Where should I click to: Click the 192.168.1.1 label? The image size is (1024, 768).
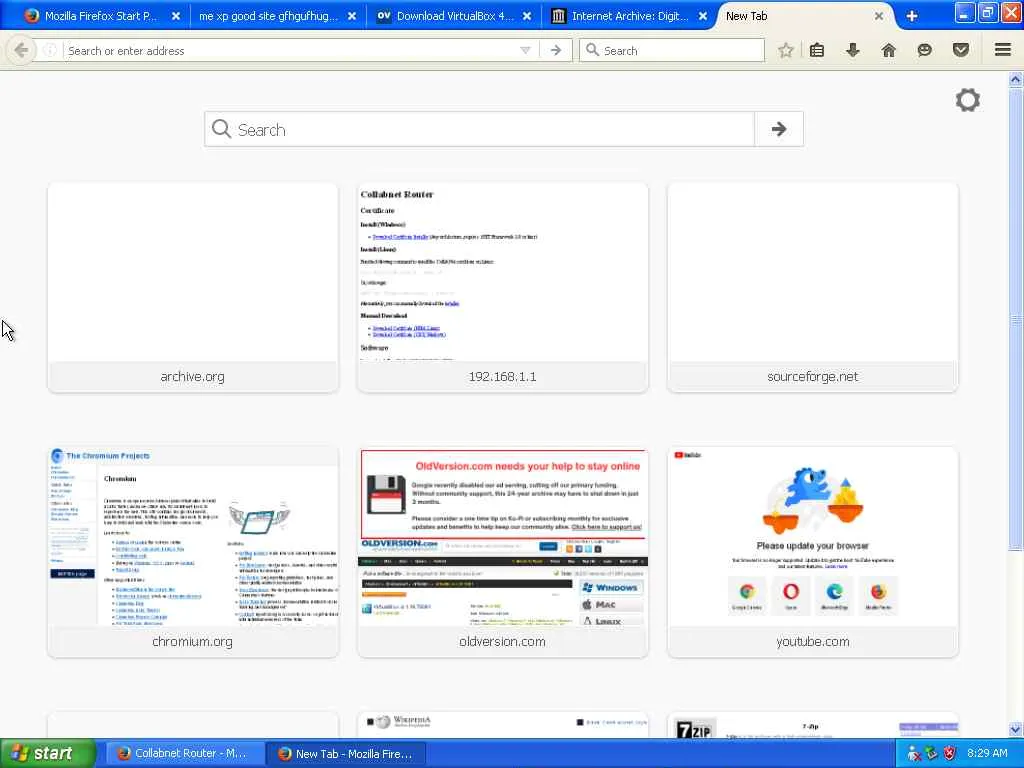point(503,377)
